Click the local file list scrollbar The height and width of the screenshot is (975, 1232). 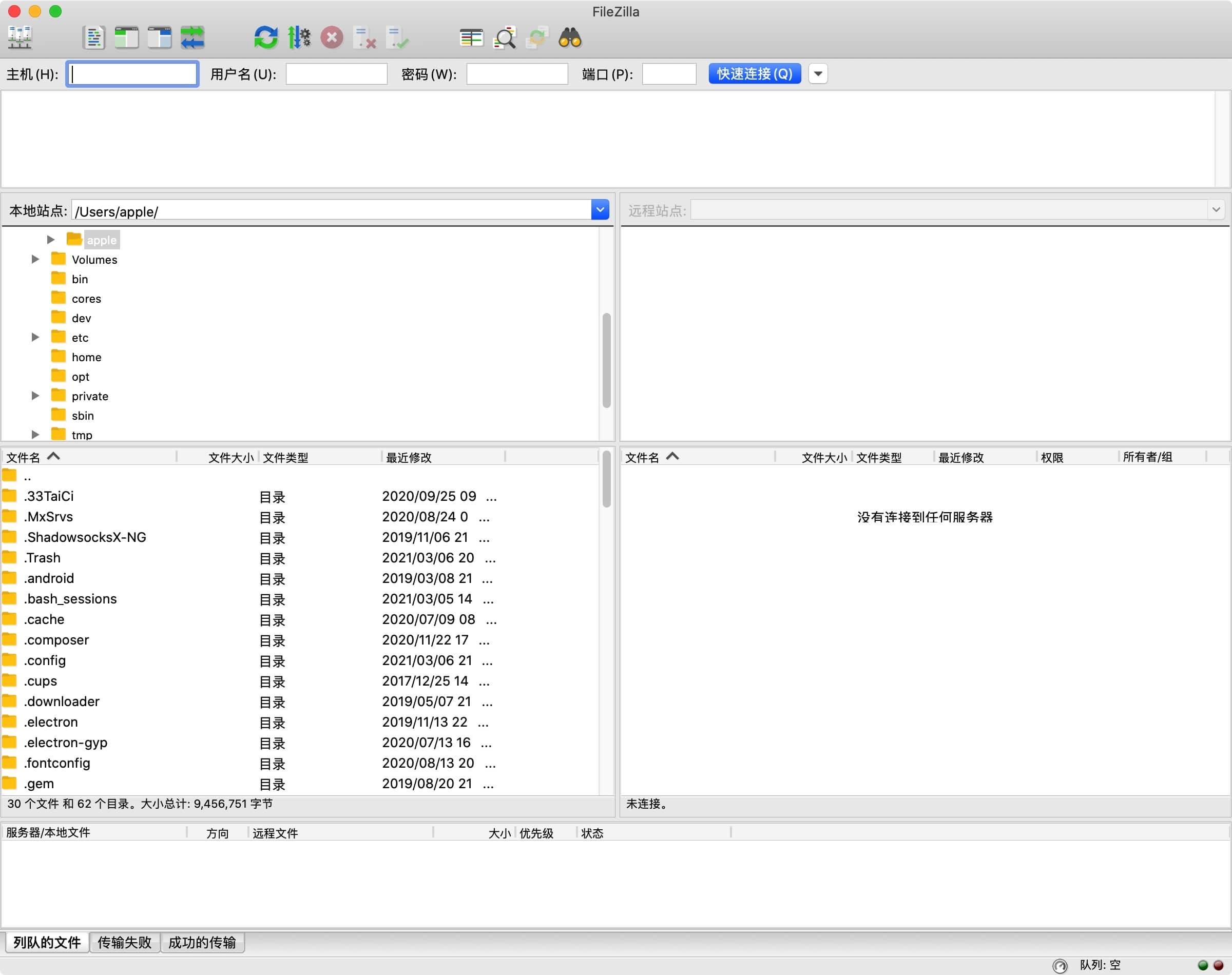pyautogui.click(x=606, y=478)
